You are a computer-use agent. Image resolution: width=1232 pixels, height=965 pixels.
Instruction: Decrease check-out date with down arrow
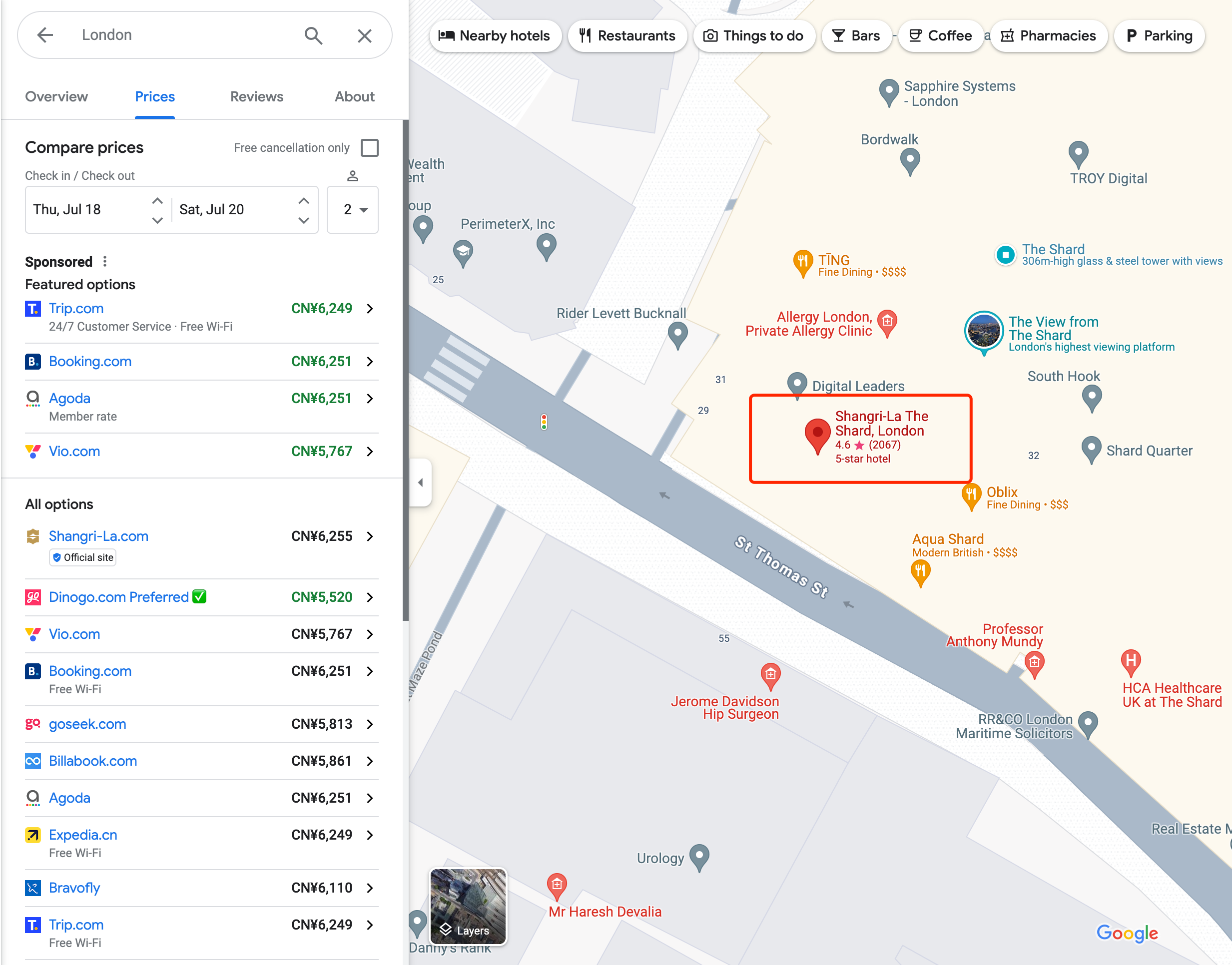[x=303, y=220]
